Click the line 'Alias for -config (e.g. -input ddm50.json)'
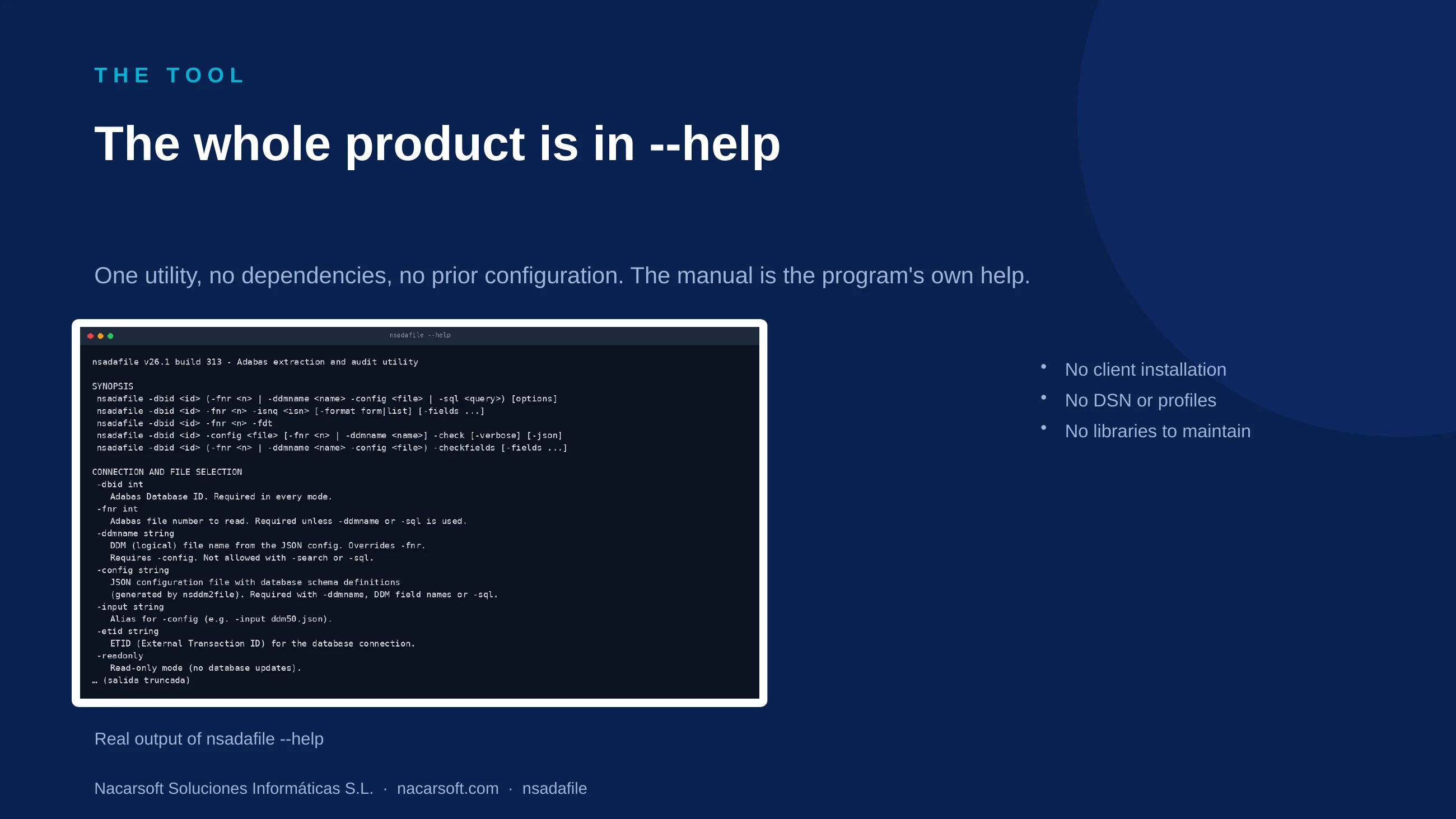Image resolution: width=1456 pixels, height=819 pixels. click(221, 619)
